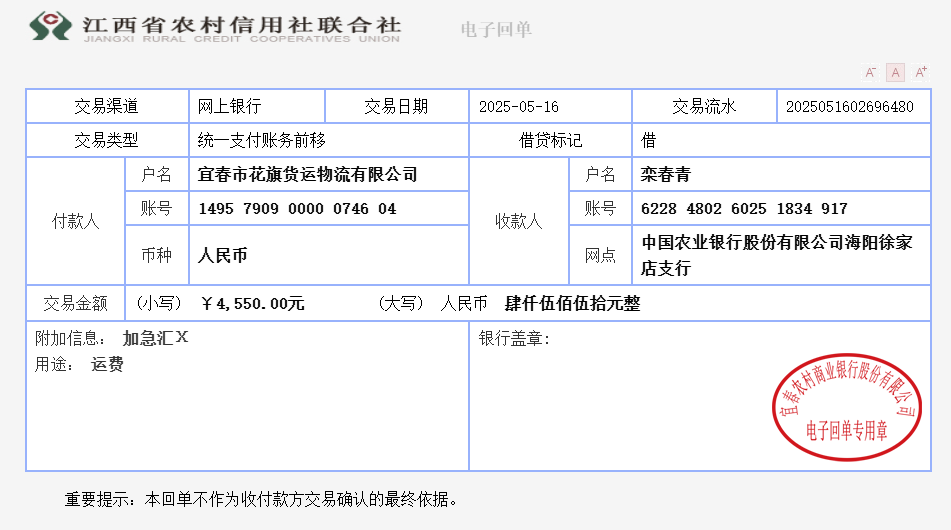Viewport: 951px width, 530px height.
Task: Click the debit/credit mark value 借
Action: tap(648, 141)
